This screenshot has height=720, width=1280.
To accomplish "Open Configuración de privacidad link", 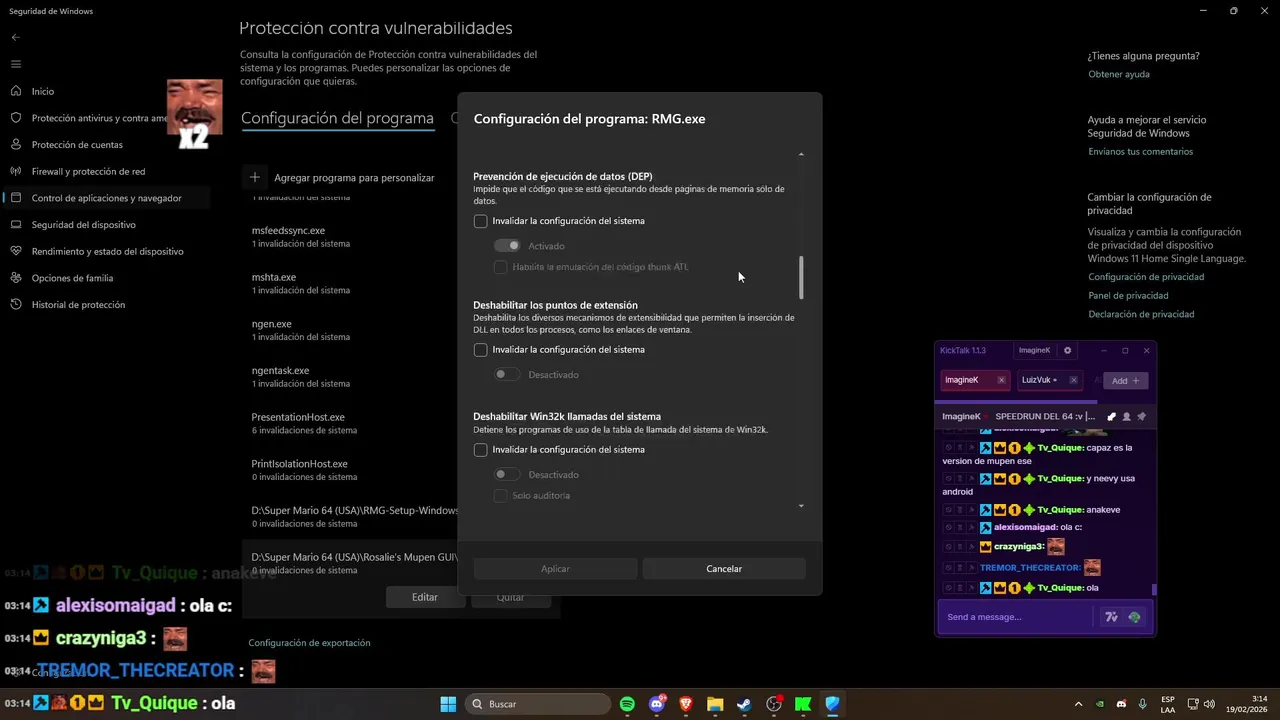I will (1146, 277).
